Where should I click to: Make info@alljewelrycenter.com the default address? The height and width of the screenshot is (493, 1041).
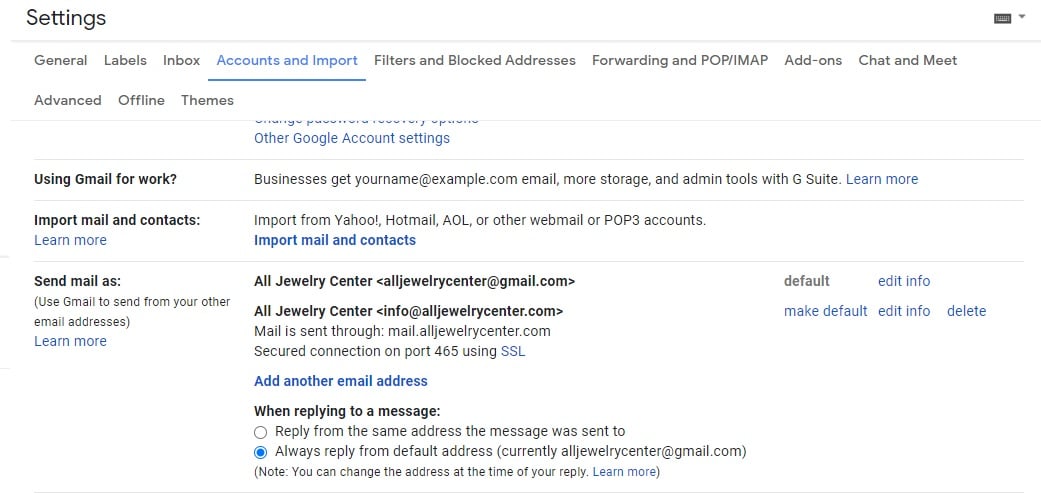click(x=825, y=311)
